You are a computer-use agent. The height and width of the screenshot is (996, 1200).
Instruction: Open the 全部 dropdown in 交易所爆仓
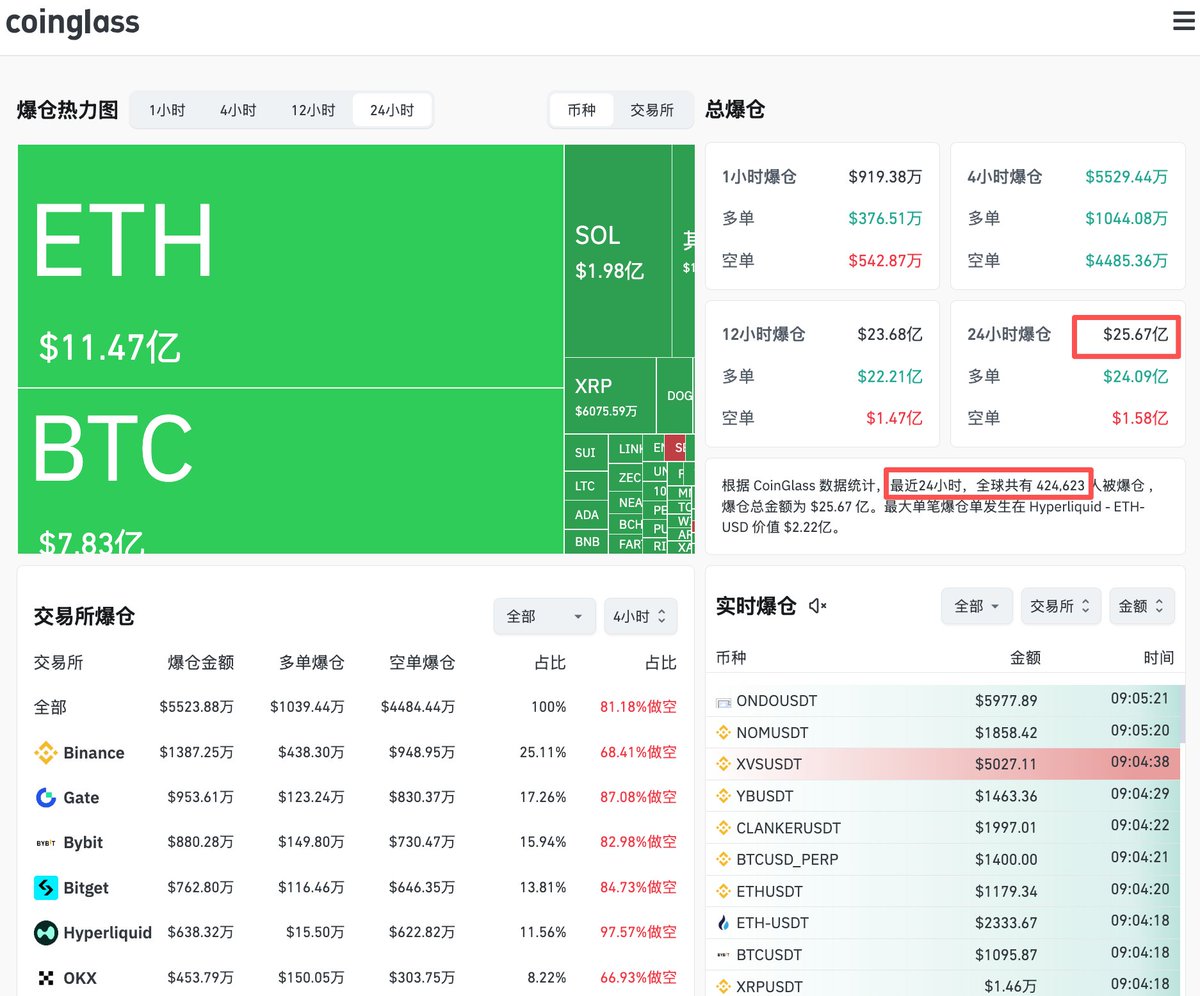point(545,617)
